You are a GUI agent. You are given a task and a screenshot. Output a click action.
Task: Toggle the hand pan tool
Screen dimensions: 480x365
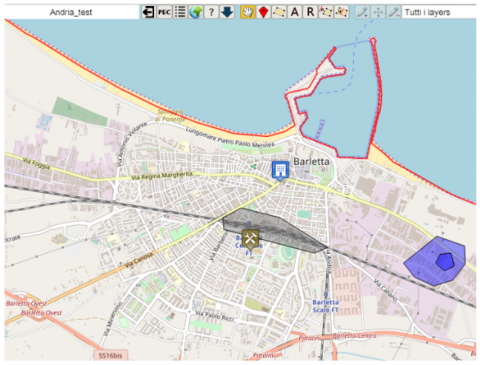[x=248, y=12]
